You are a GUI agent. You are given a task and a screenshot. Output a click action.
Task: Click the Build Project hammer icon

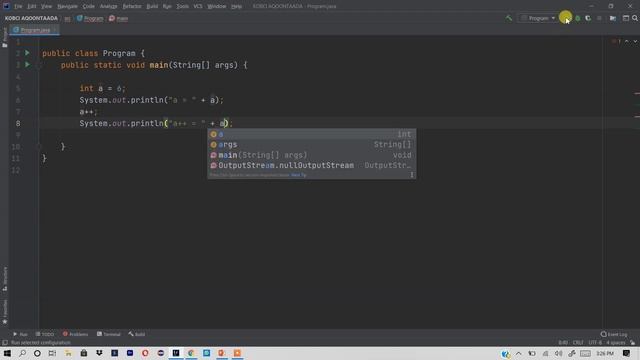point(509,18)
